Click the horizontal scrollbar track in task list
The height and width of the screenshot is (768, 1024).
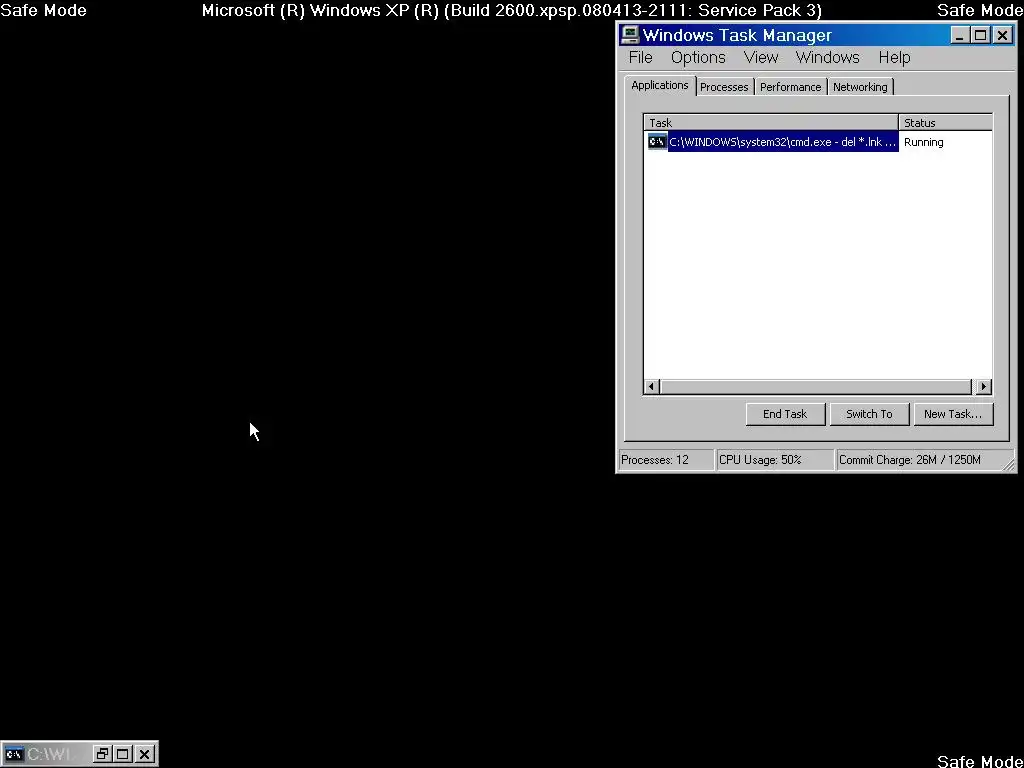pyautogui.click(x=816, y=387)
